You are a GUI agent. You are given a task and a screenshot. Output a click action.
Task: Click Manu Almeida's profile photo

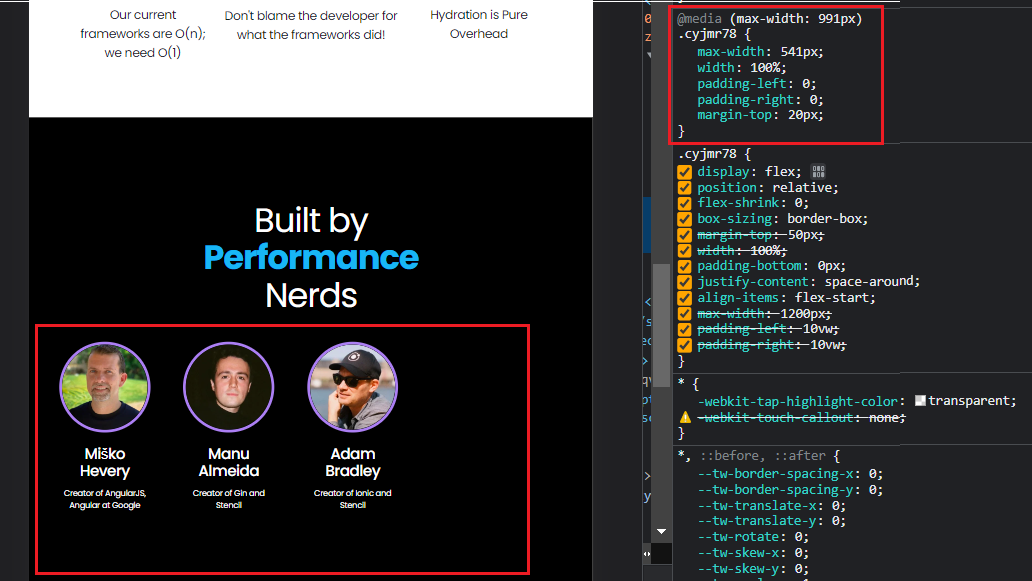pos(228,387)
